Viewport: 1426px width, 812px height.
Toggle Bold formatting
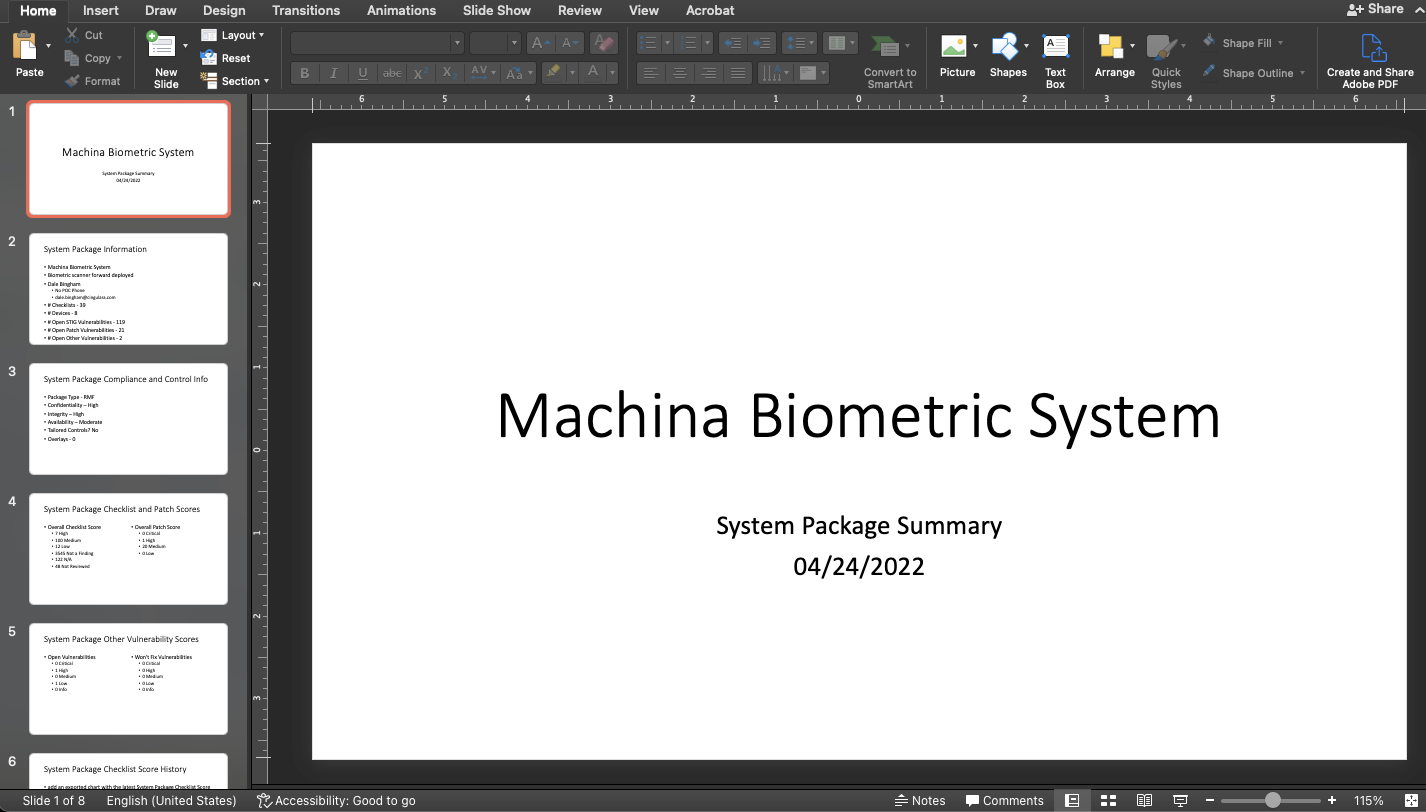point(305,73)
